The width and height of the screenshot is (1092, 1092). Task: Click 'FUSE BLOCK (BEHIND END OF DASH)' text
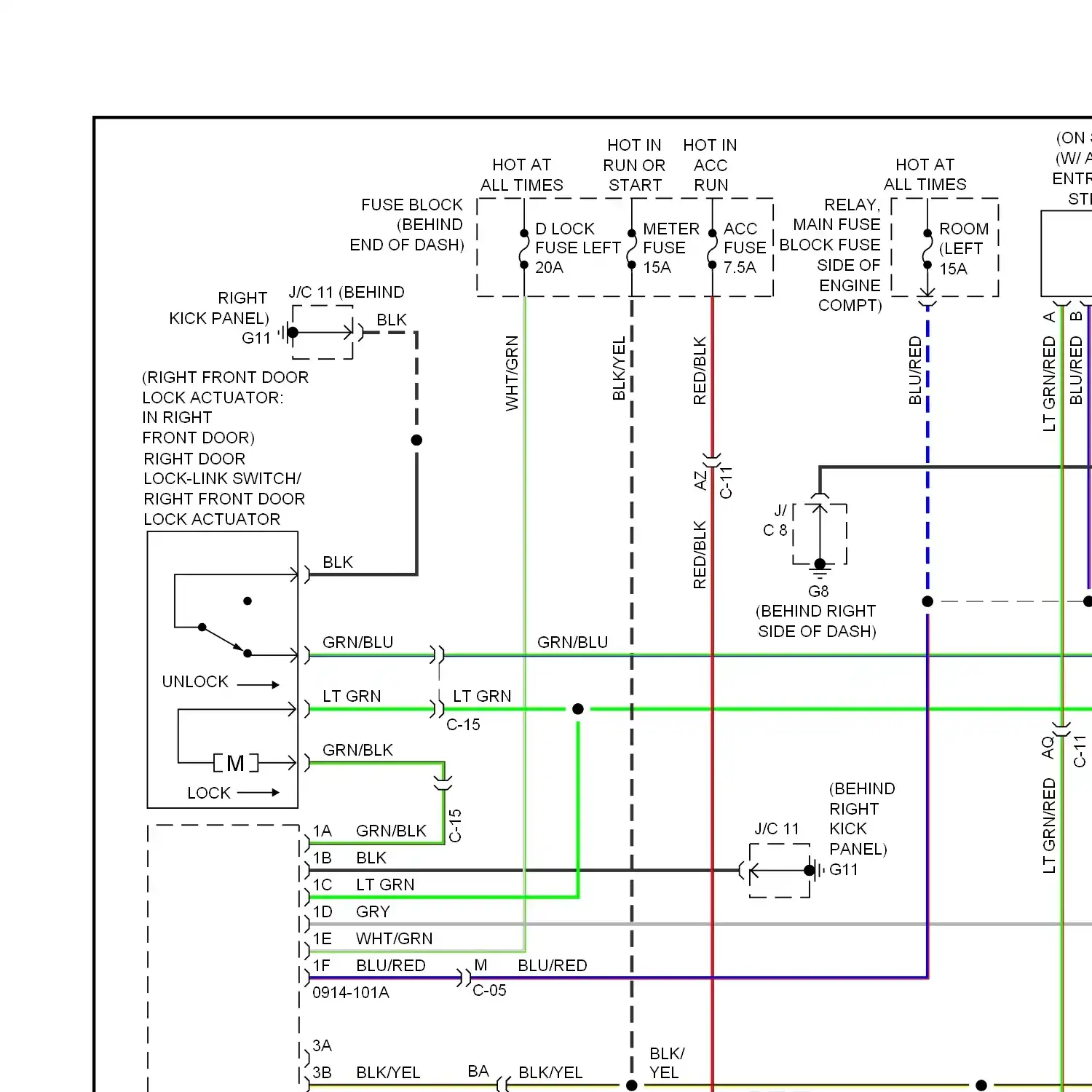pyautogui.click(x=406, y=225)
